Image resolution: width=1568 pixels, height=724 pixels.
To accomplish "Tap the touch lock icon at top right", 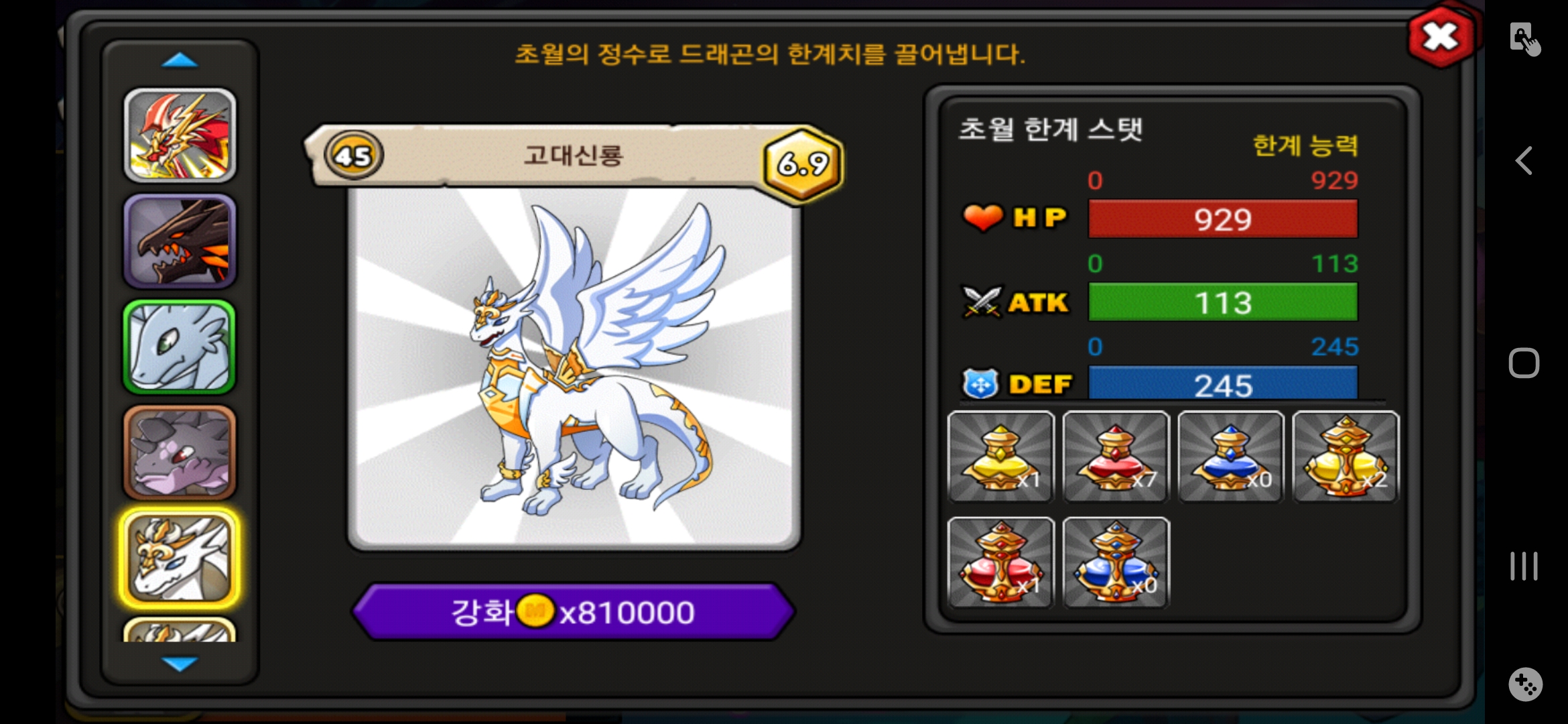I will 1524,39.
